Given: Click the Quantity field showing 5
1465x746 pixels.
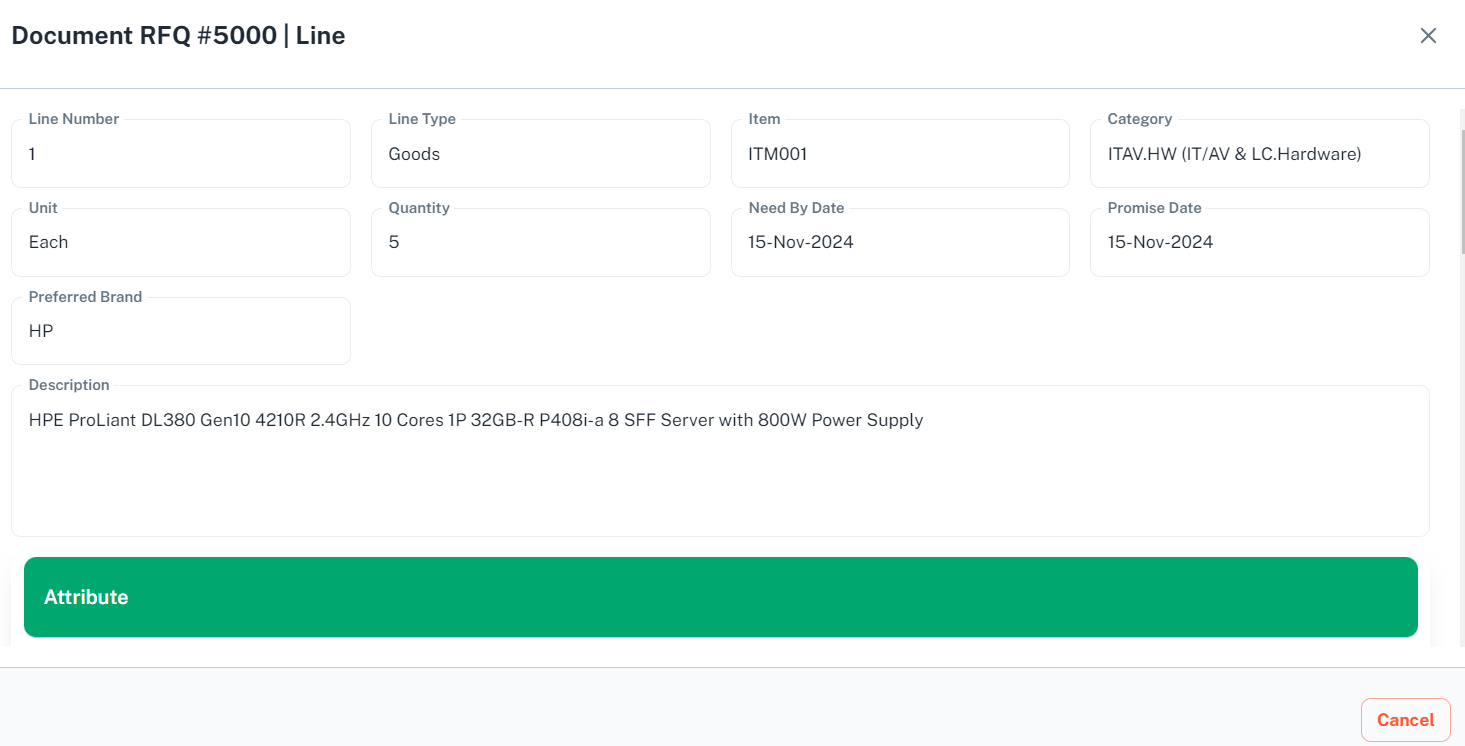Looking at the screenshot, I should [x=540, y=242].
